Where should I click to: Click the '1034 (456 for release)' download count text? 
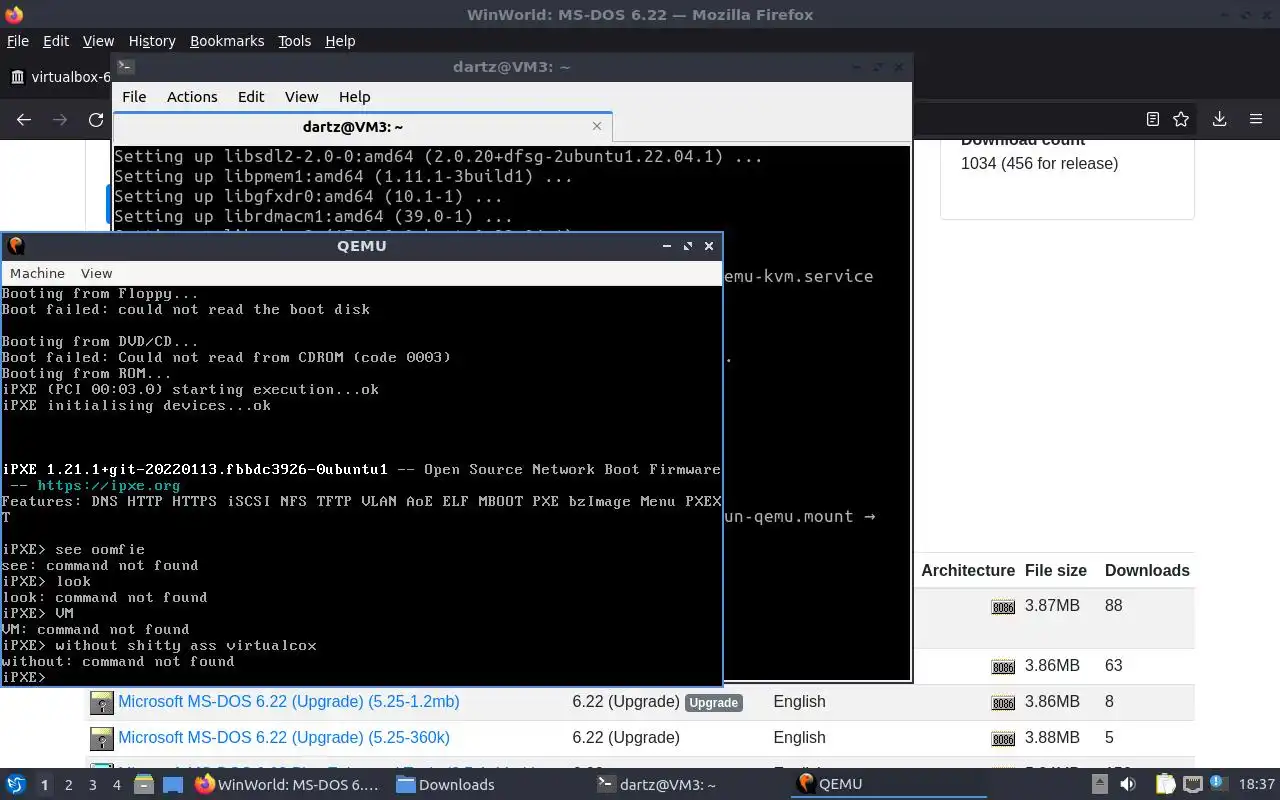[1039, 163]
